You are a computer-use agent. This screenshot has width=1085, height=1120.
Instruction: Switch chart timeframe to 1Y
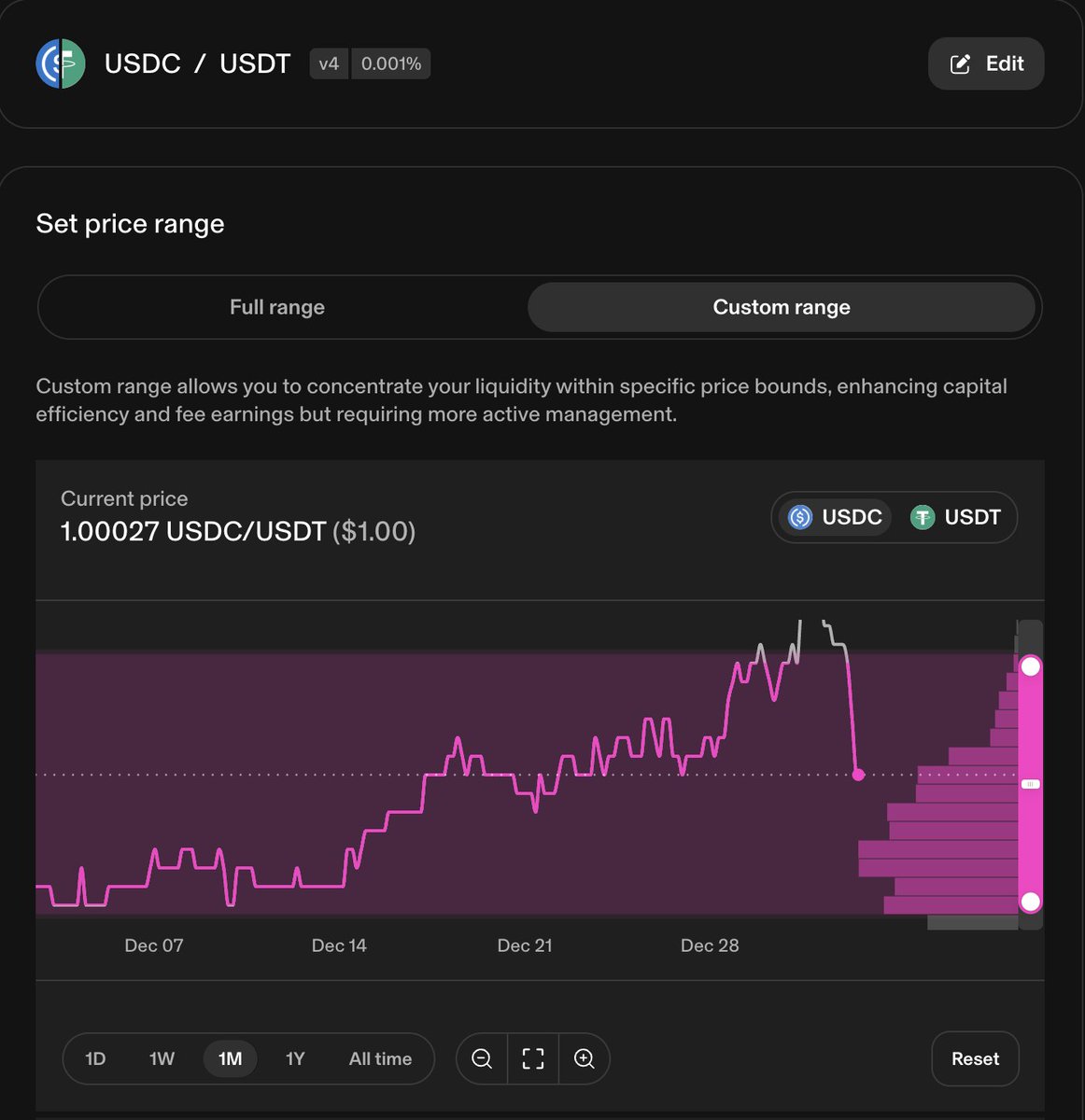pyautogui.click(x=295, y=1058)
